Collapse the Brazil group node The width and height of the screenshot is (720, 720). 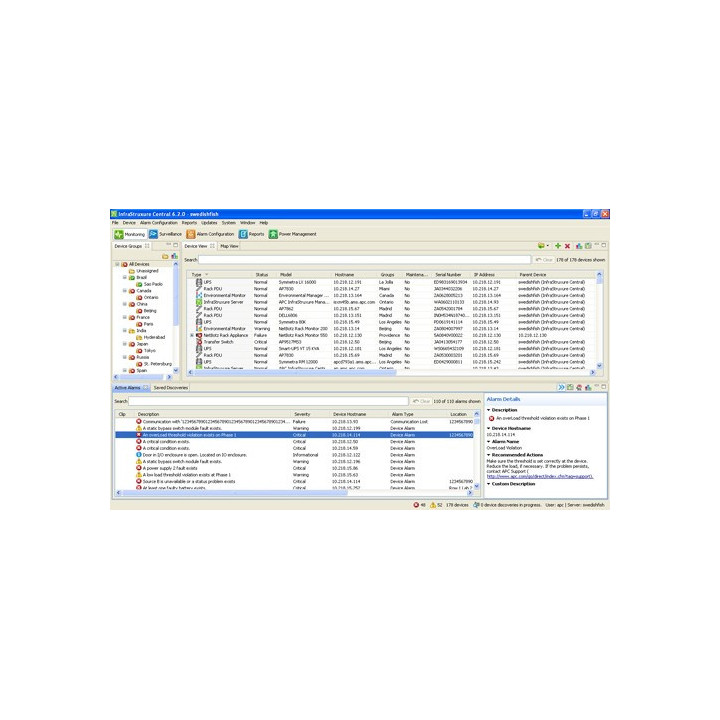coord(124,277)
